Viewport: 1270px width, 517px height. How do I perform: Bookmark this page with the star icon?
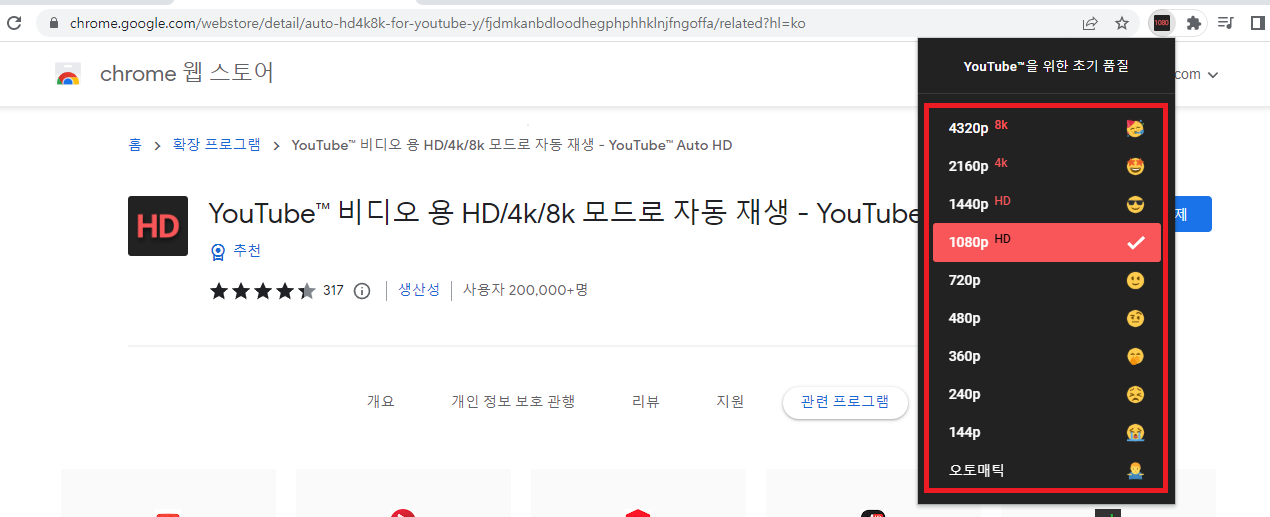click(x=1122, y=23)
